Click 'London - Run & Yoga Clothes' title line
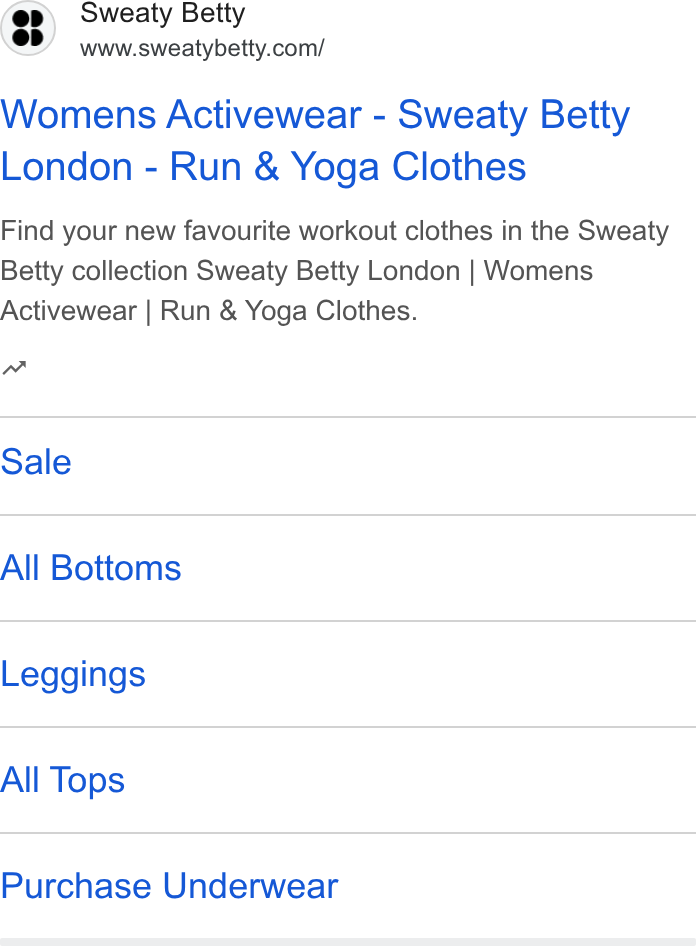The width and height of the screenshot is (696, 946). [x=263, y=167]
